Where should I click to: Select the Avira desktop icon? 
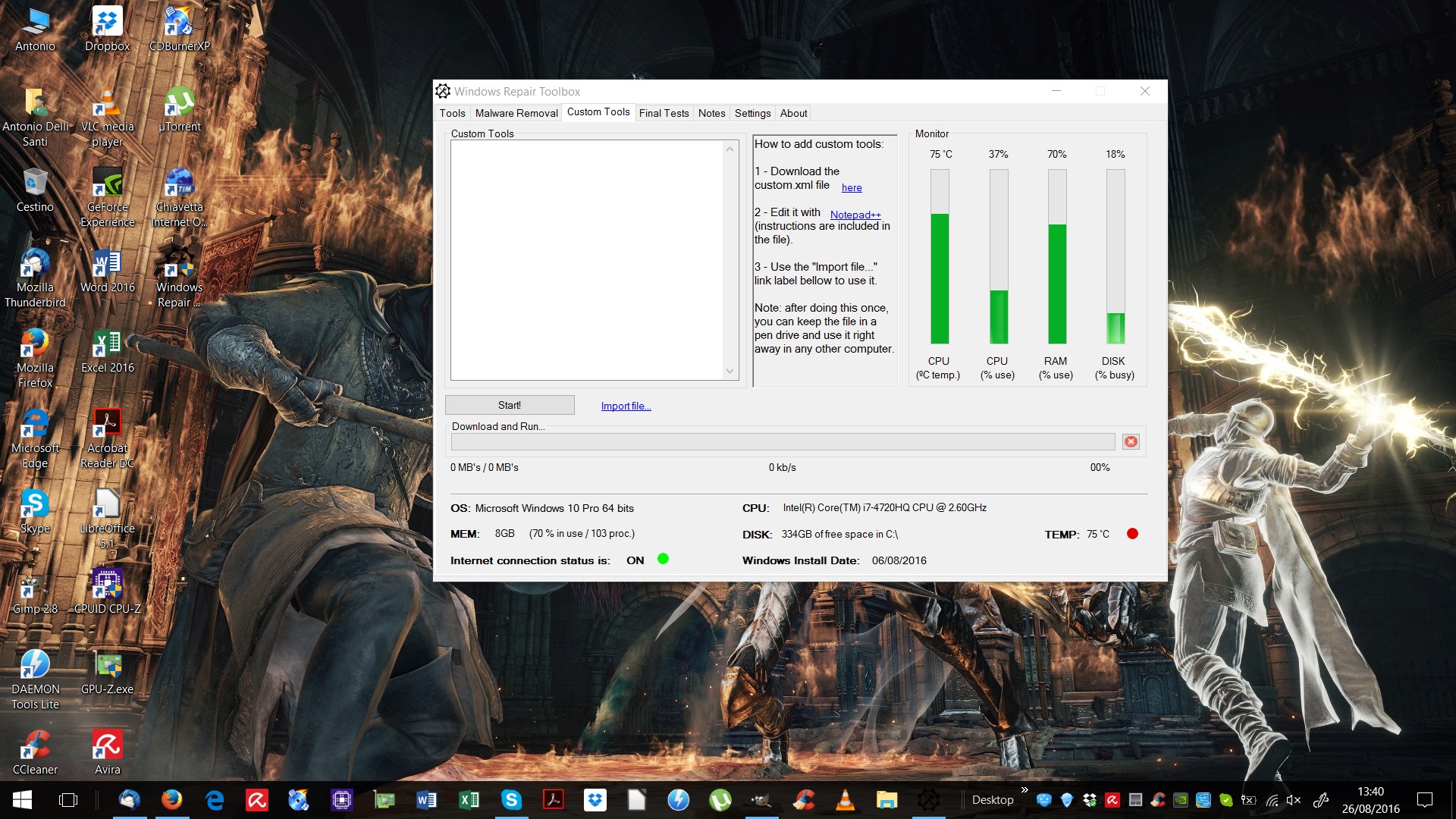click(107, 753)
